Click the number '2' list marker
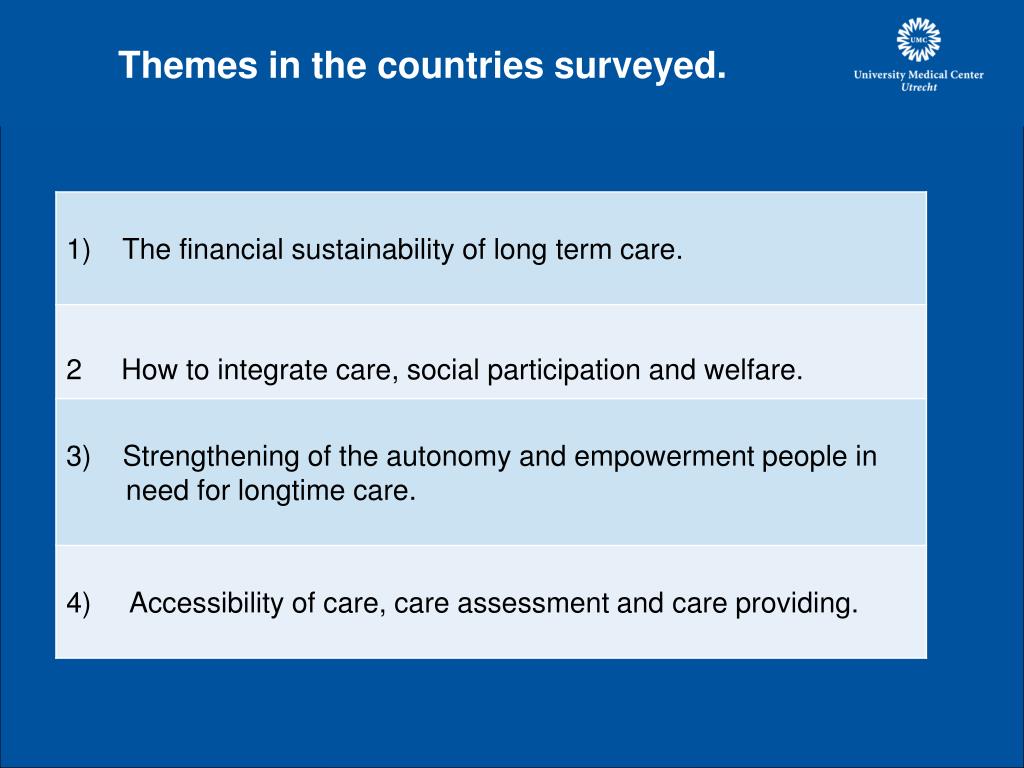The image size is (1024, 768). 74,370
